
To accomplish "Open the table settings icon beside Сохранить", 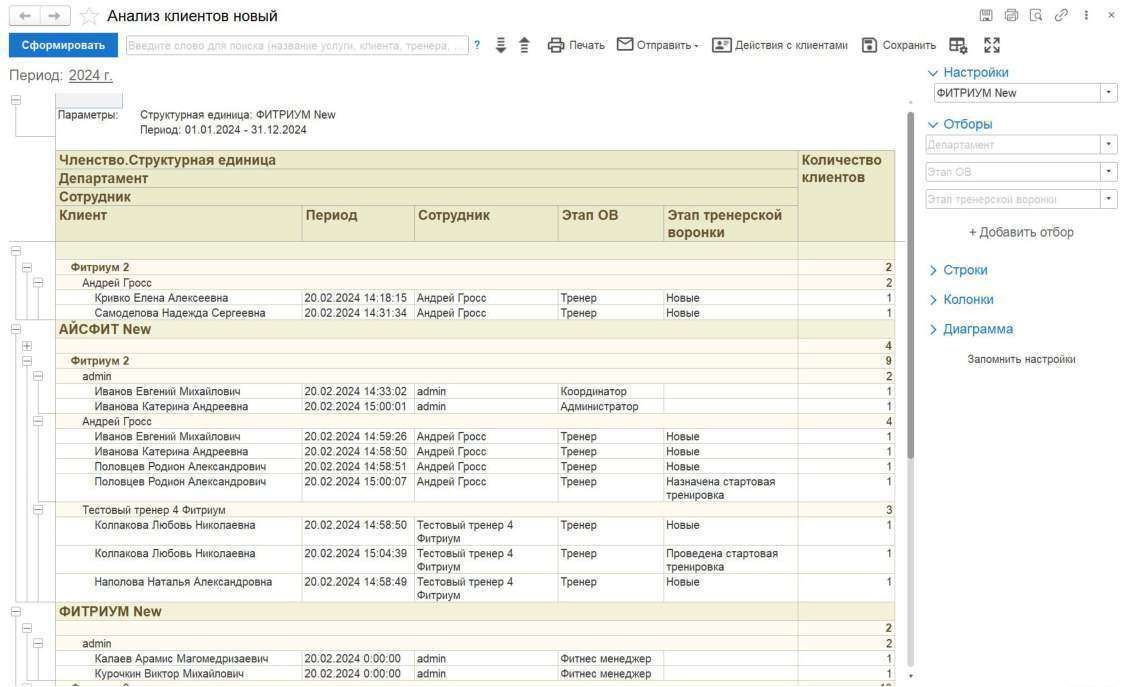I will coord(958,45).
